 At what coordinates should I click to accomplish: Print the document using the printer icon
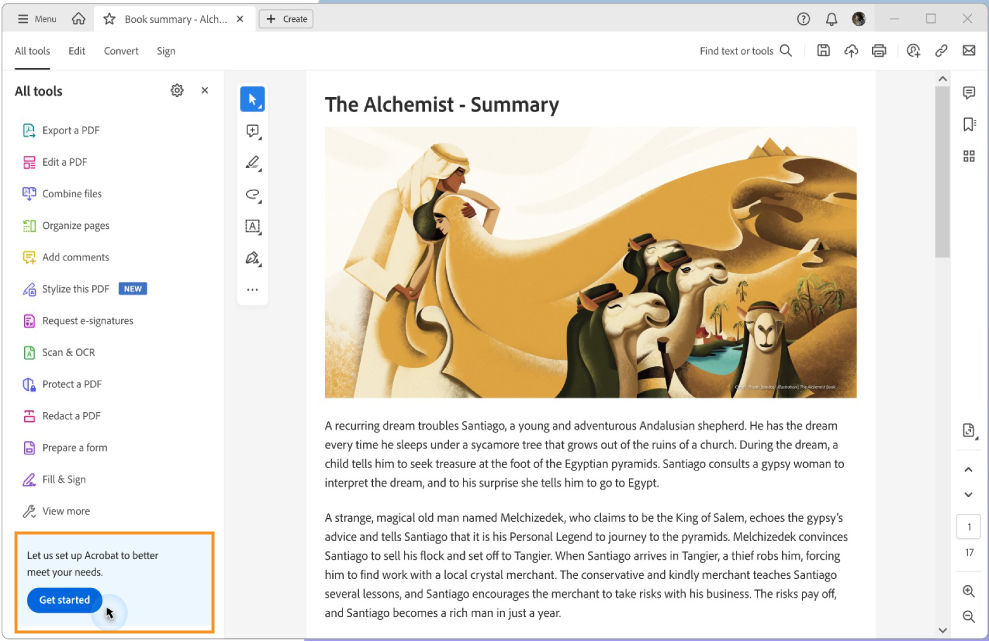(879, 50)
